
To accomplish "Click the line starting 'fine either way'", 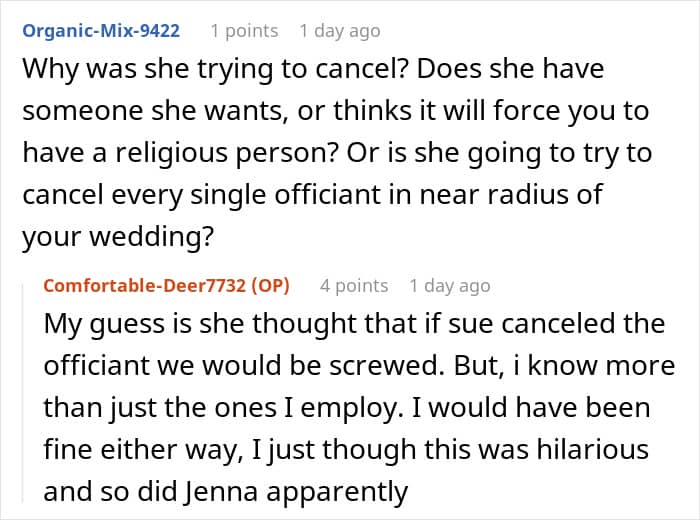I will click(345, 449).
